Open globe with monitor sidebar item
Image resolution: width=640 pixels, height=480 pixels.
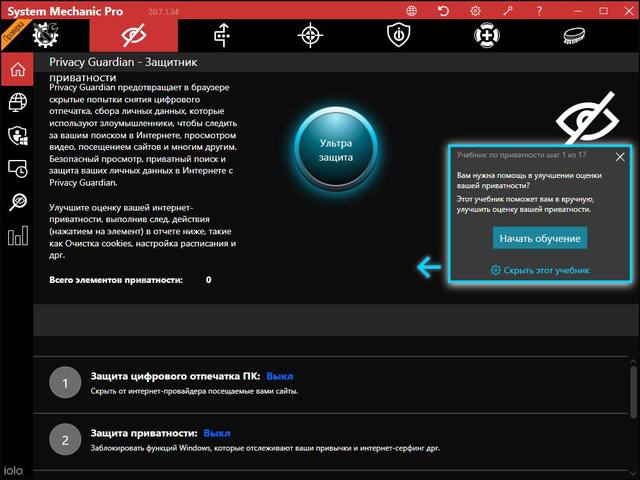pyautogui.click(x=16, y=102)
